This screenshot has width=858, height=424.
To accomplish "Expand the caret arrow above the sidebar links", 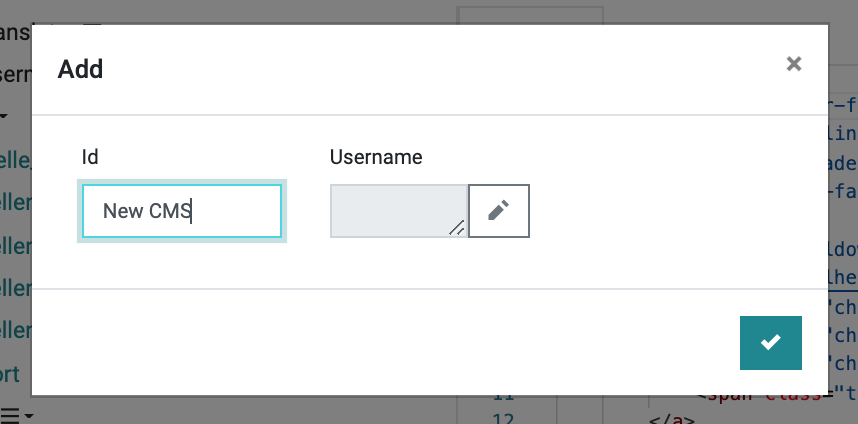I will [4, 116].
